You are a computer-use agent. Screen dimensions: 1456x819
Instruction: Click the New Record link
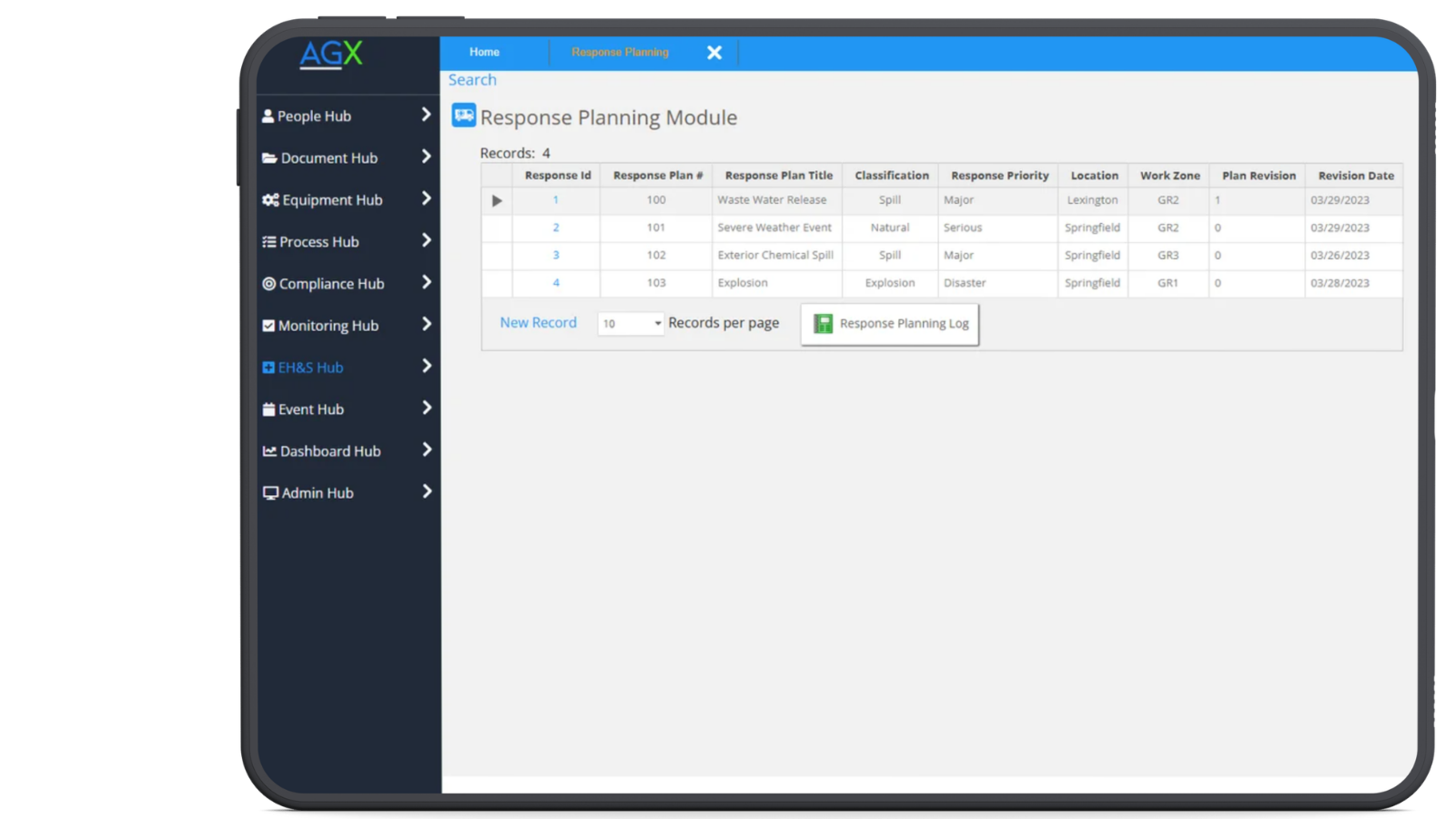point(538,322)
